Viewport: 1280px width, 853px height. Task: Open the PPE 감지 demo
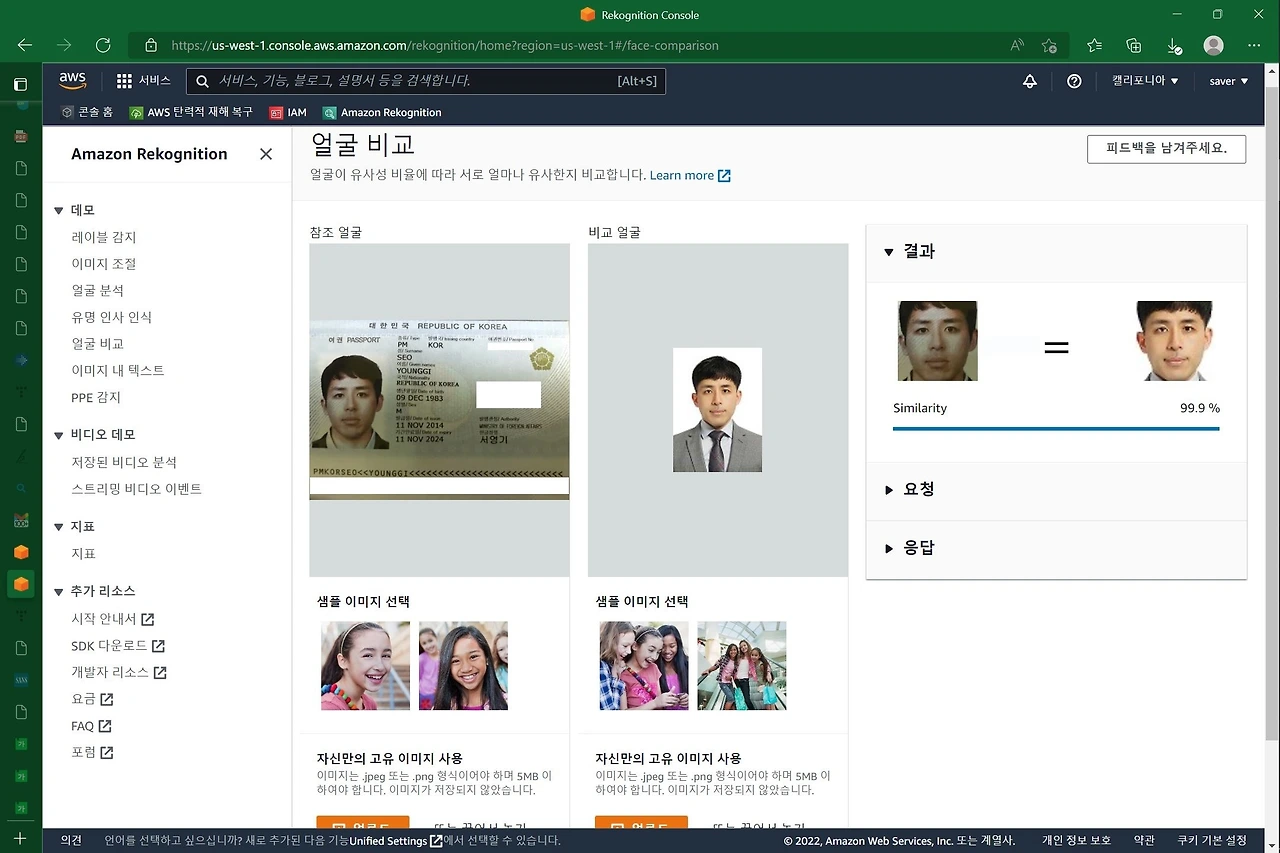click(96, 397)
